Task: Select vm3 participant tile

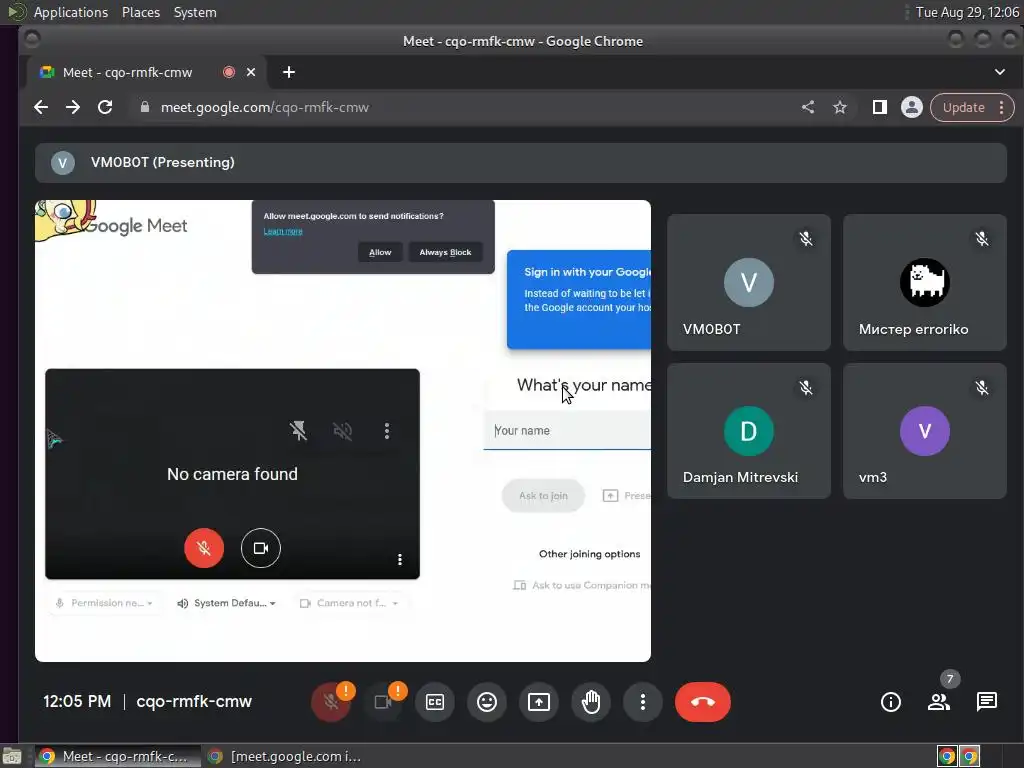Action: (925, 431)
